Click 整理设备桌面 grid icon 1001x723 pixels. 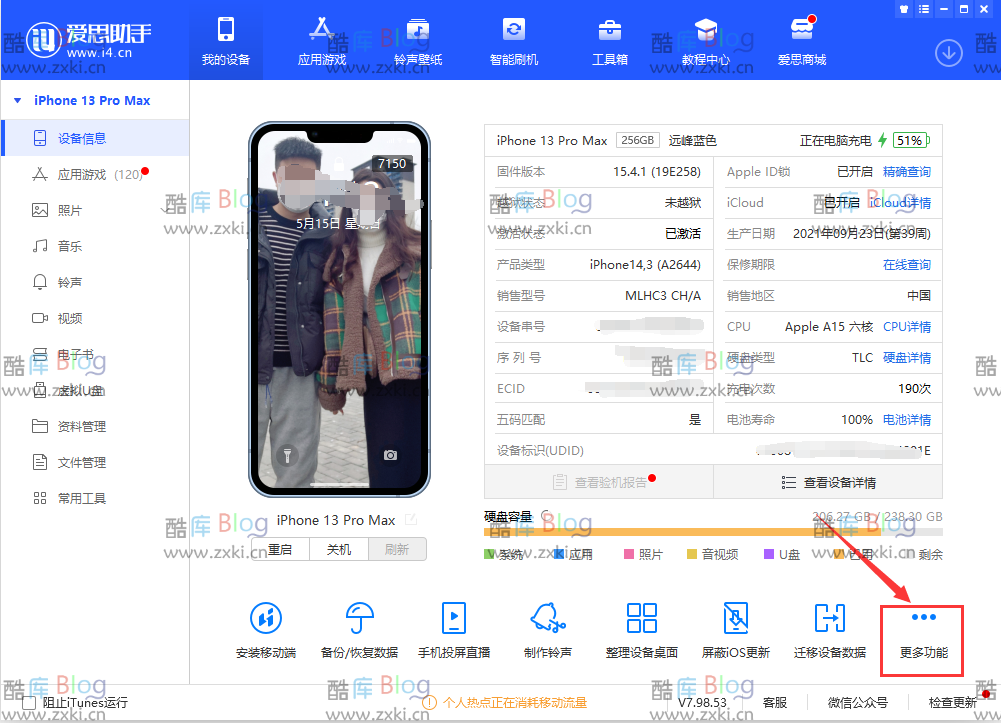[x=641, y=619]
